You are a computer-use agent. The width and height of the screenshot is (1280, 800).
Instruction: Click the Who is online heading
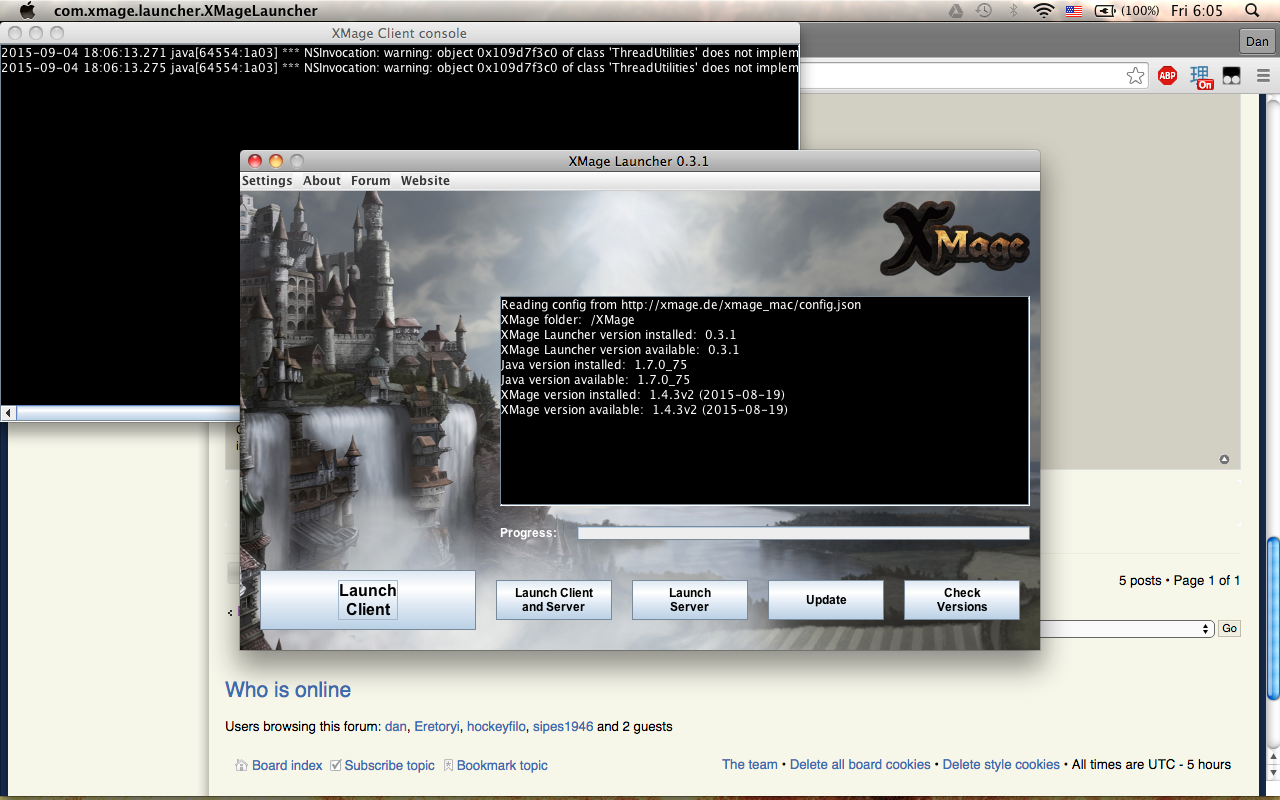click(x=288, y=690)
